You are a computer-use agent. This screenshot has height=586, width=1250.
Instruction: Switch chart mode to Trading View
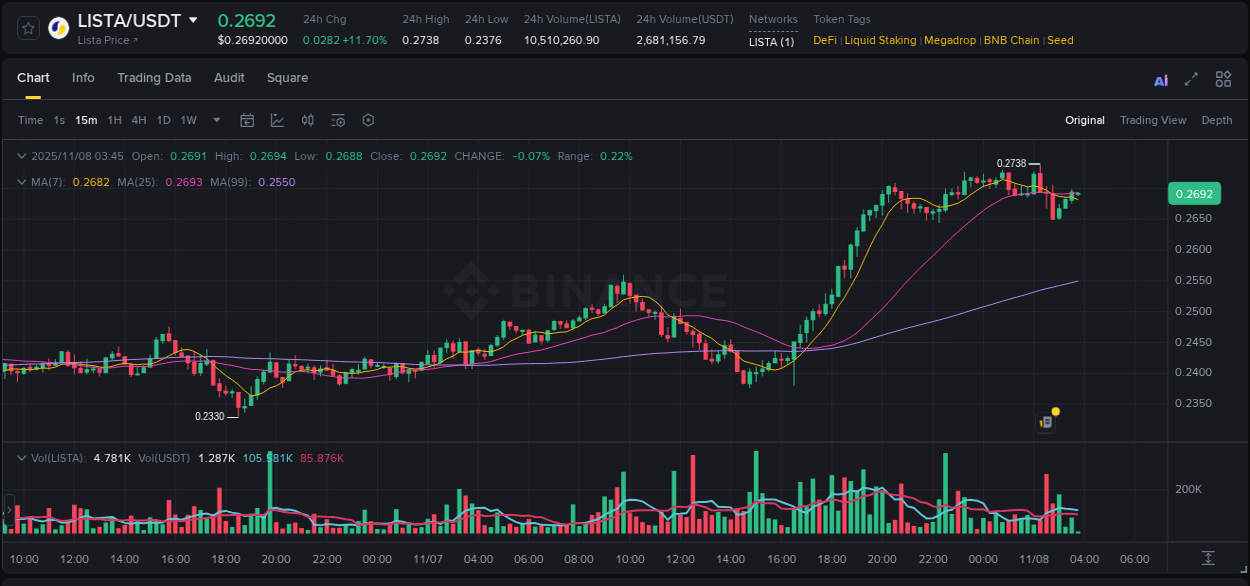coord(1153,119)
